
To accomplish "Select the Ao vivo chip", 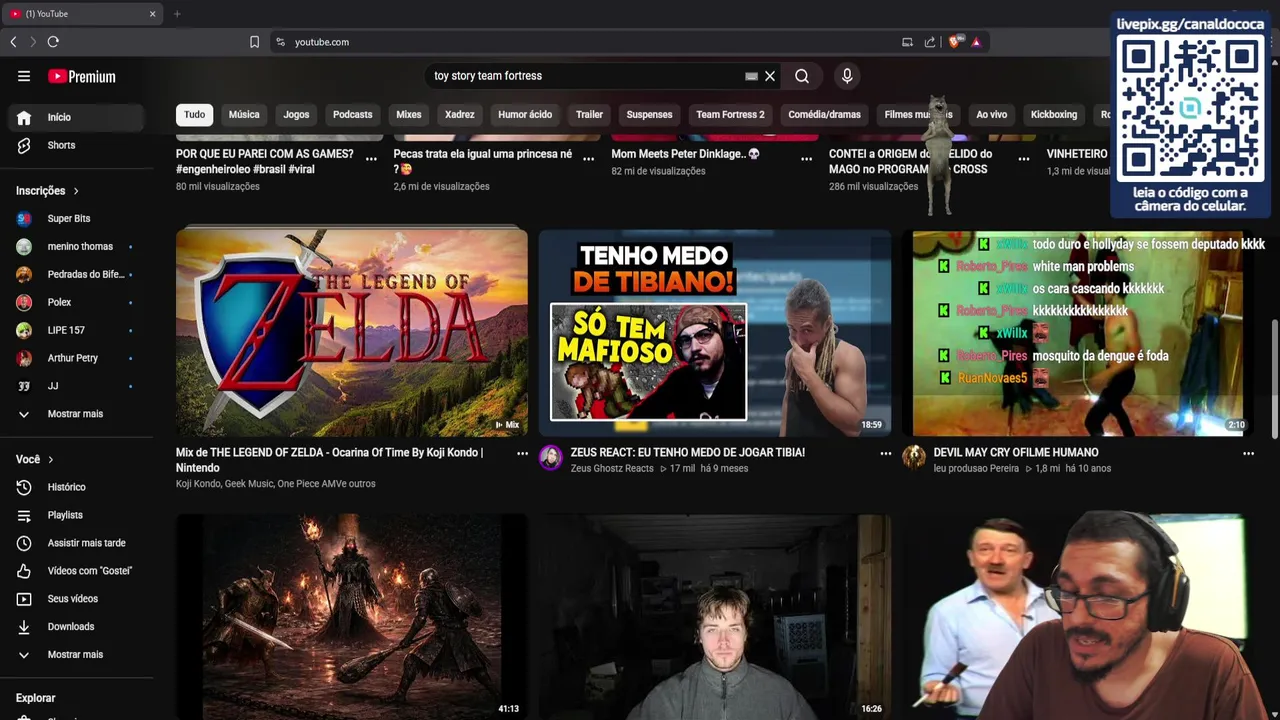I will tap(991, 114).
